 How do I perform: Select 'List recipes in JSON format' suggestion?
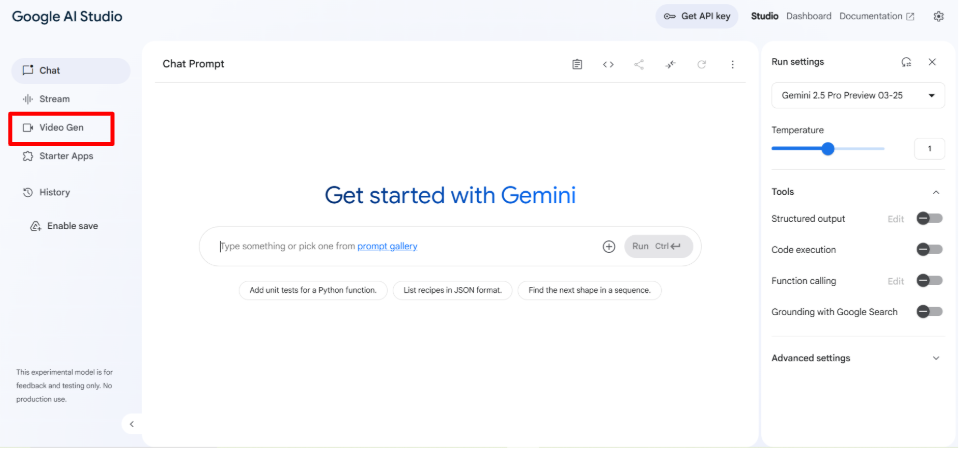pyautogui.click(x=452, y=290)
